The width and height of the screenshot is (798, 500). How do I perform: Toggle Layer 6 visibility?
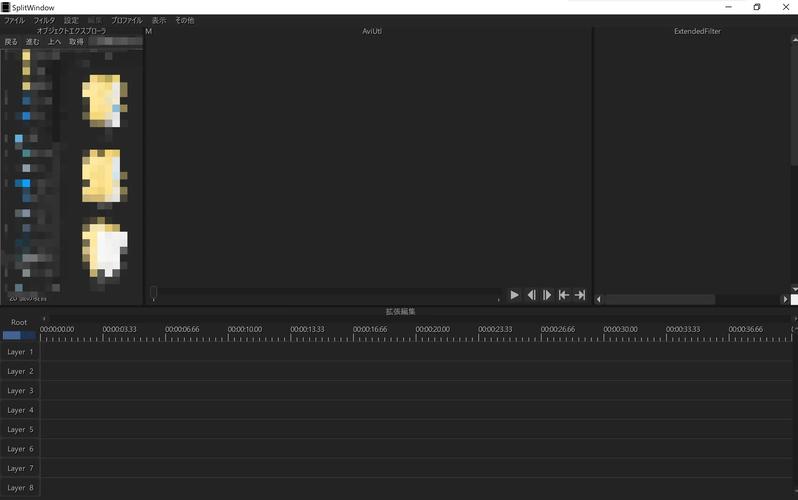point(20,449)
